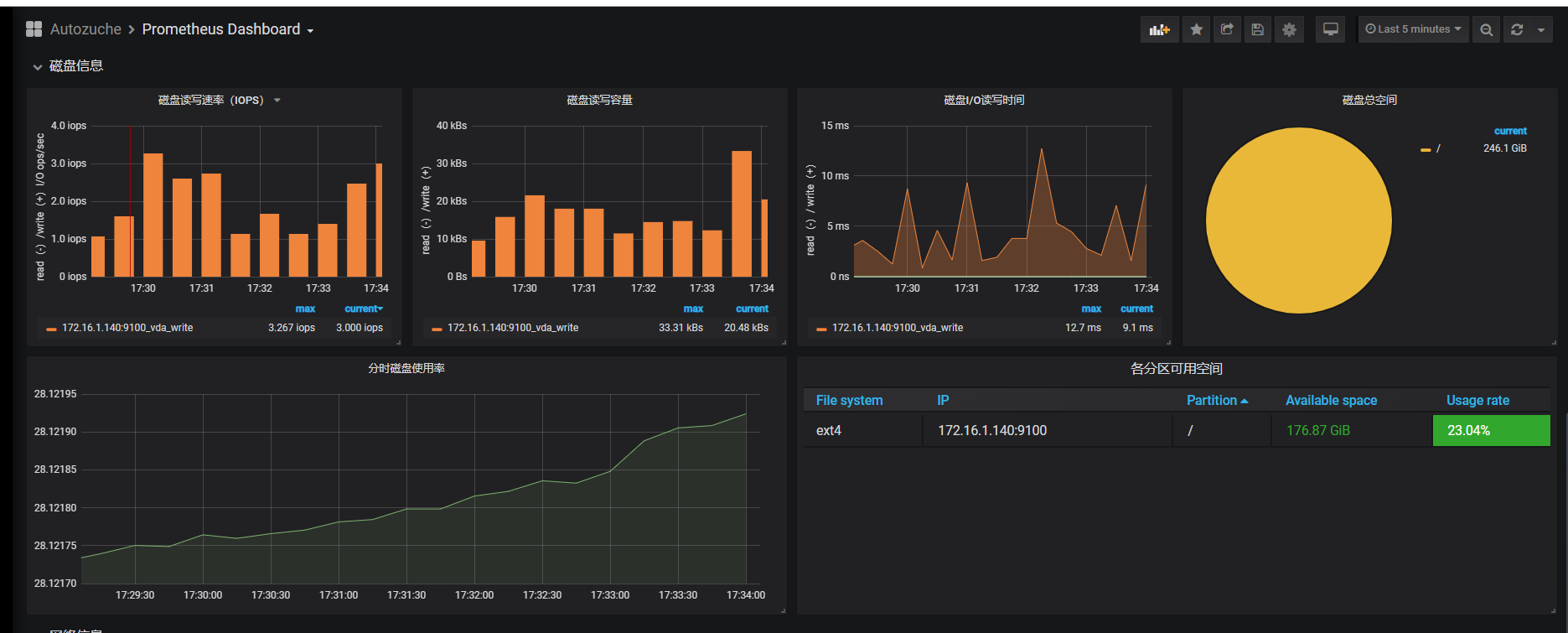Save the dashboard with disk icon

tap(1258, 29)
